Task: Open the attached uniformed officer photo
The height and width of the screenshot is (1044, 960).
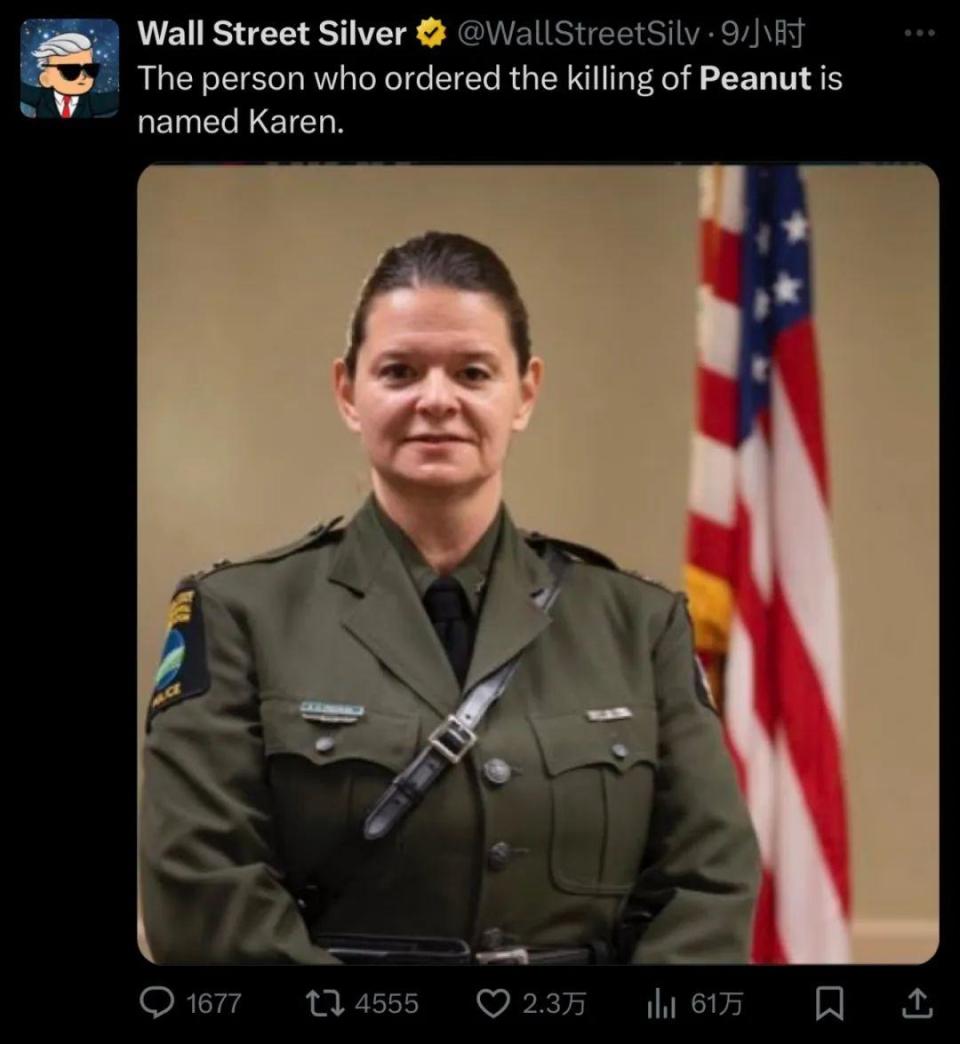Action: pyautogui.click(x=538, y=563)
